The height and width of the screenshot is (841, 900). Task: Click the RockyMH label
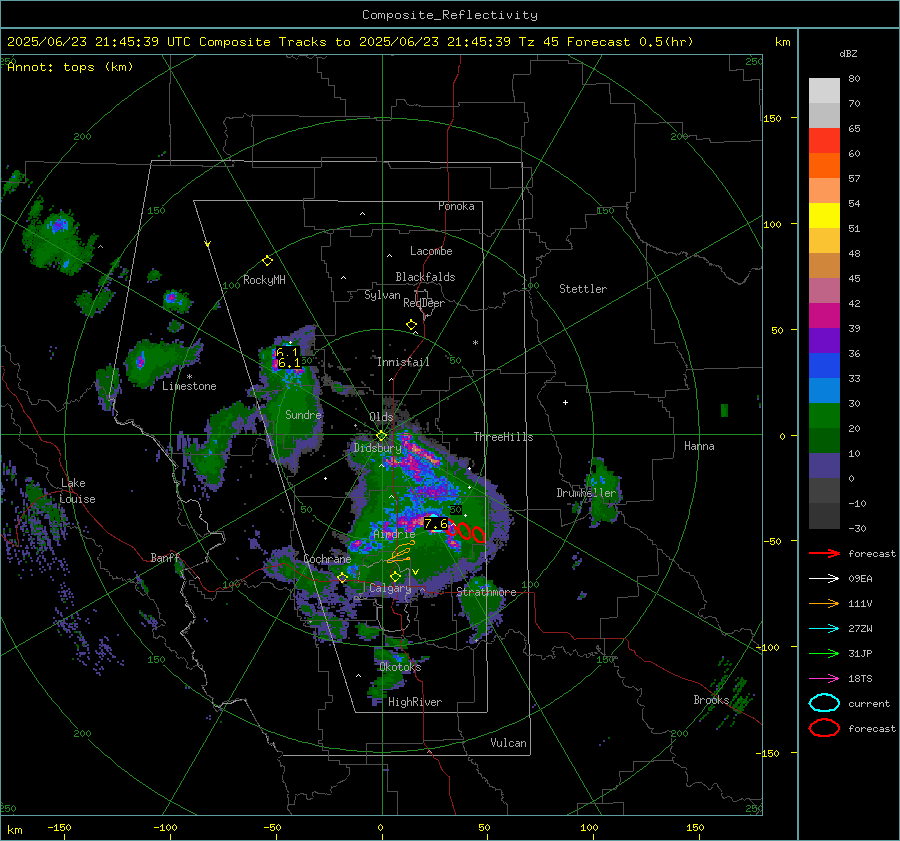[x=264, y=280]
